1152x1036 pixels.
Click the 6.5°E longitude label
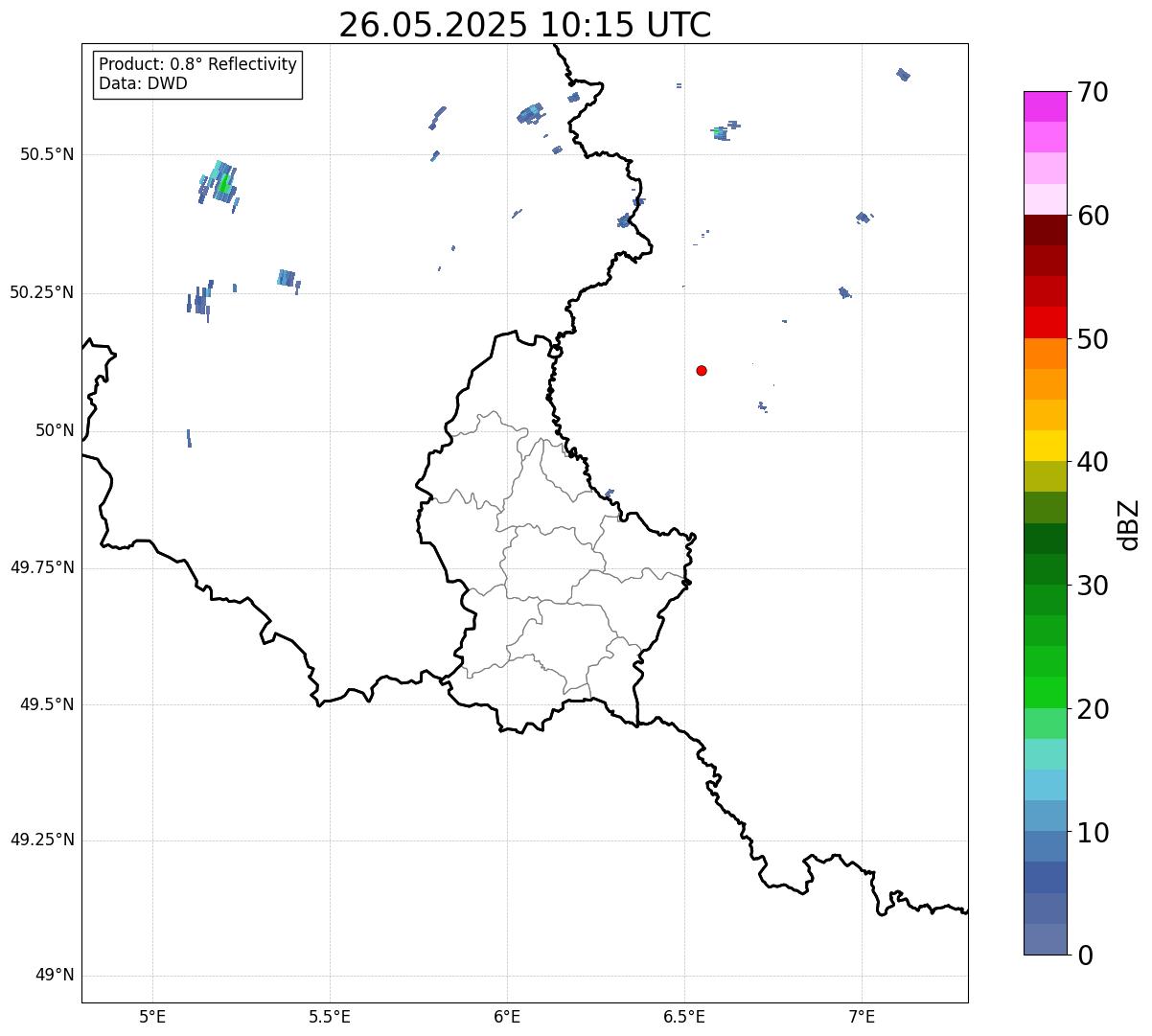point(684,1016)
